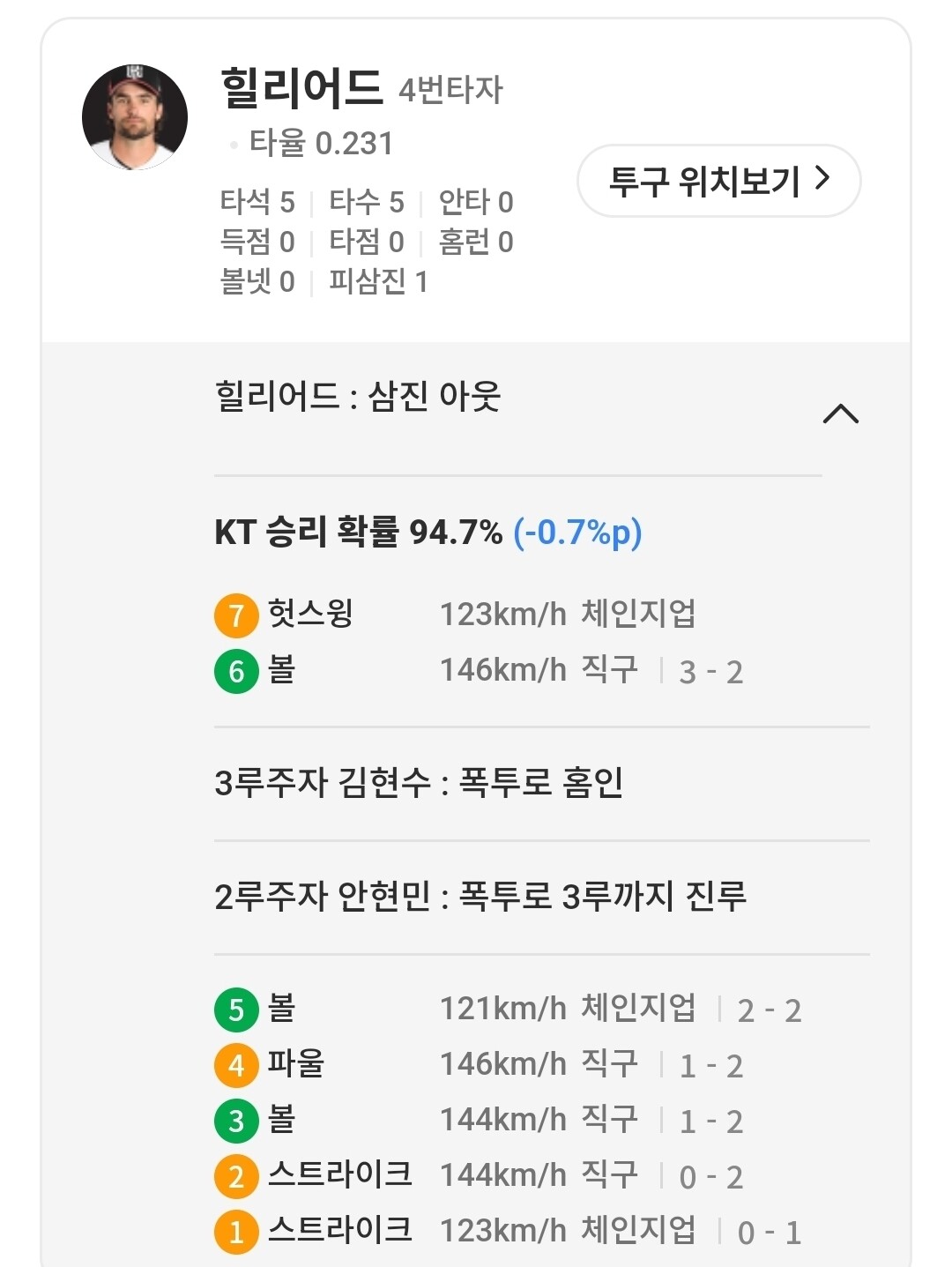
Task: Click the 3루주자 김현수 폭투로 홈인 entry
Action: 419,783
